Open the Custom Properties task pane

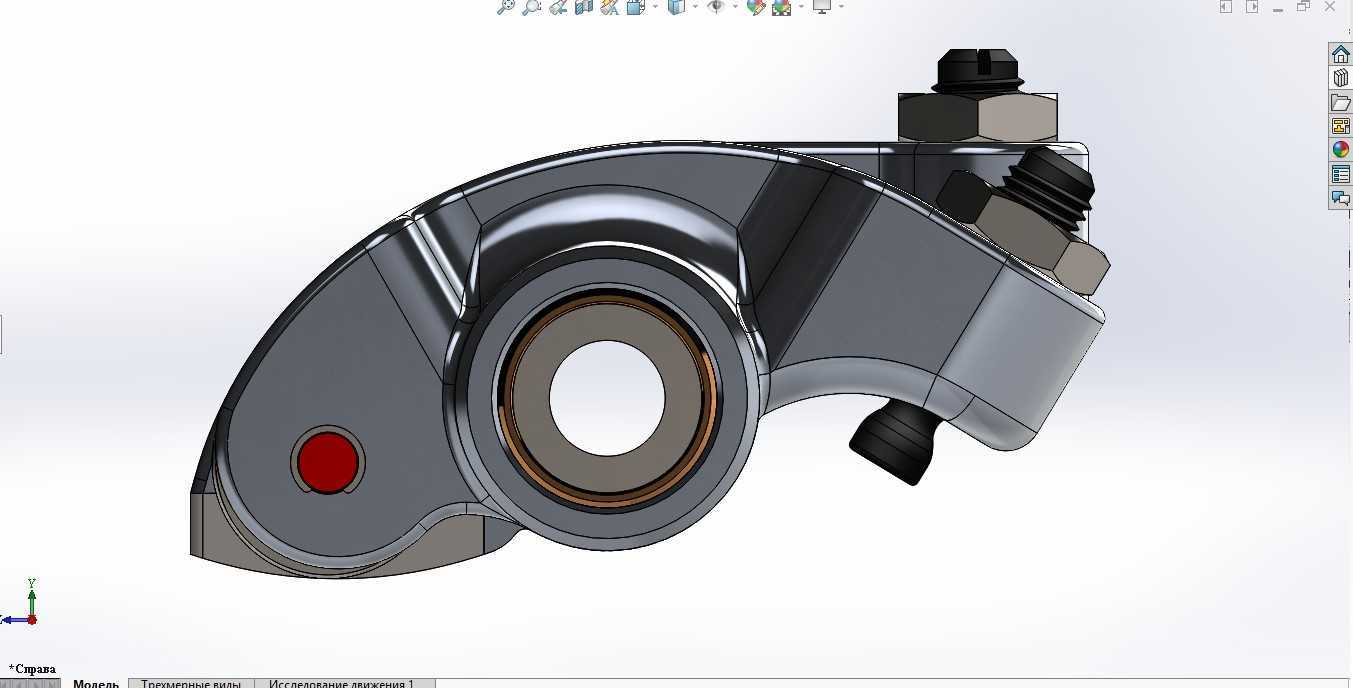tap(1340, 174)
